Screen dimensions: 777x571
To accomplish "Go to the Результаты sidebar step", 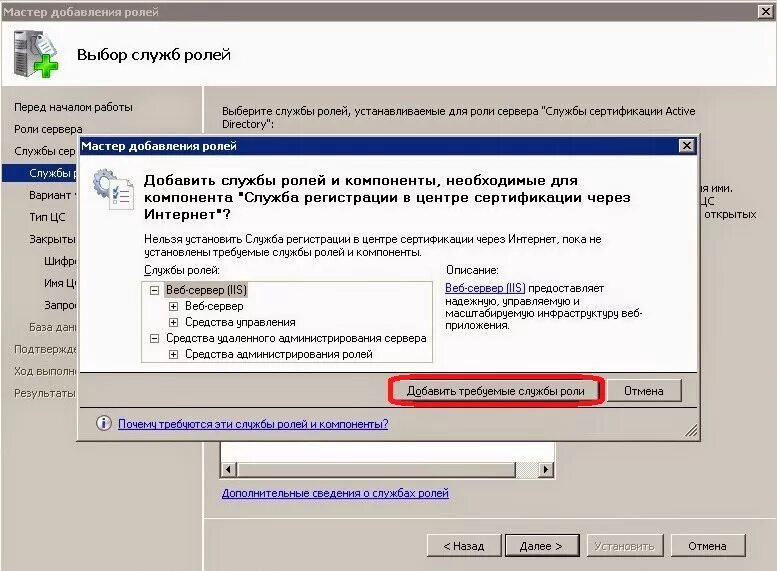I will point(45,393).
